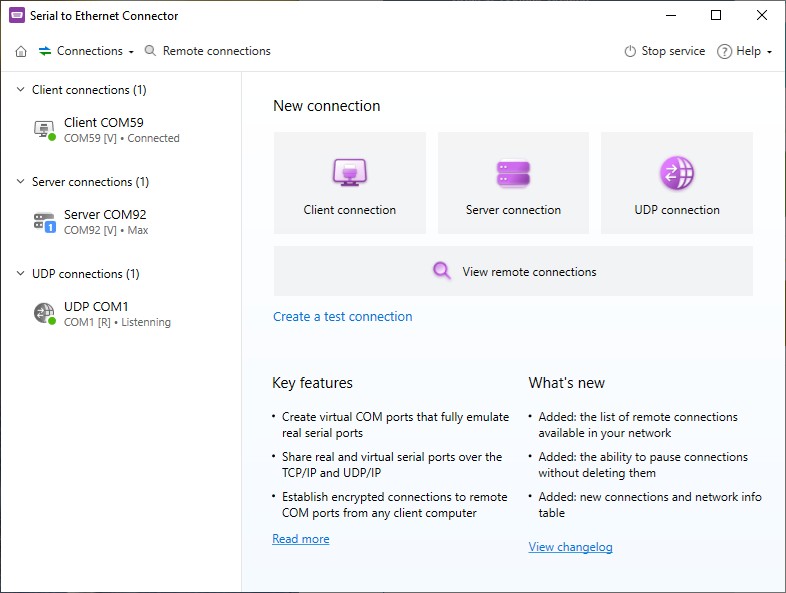
Task: Click the app icon in title bar
Action: pyautogui.click(x=17, y=15)
